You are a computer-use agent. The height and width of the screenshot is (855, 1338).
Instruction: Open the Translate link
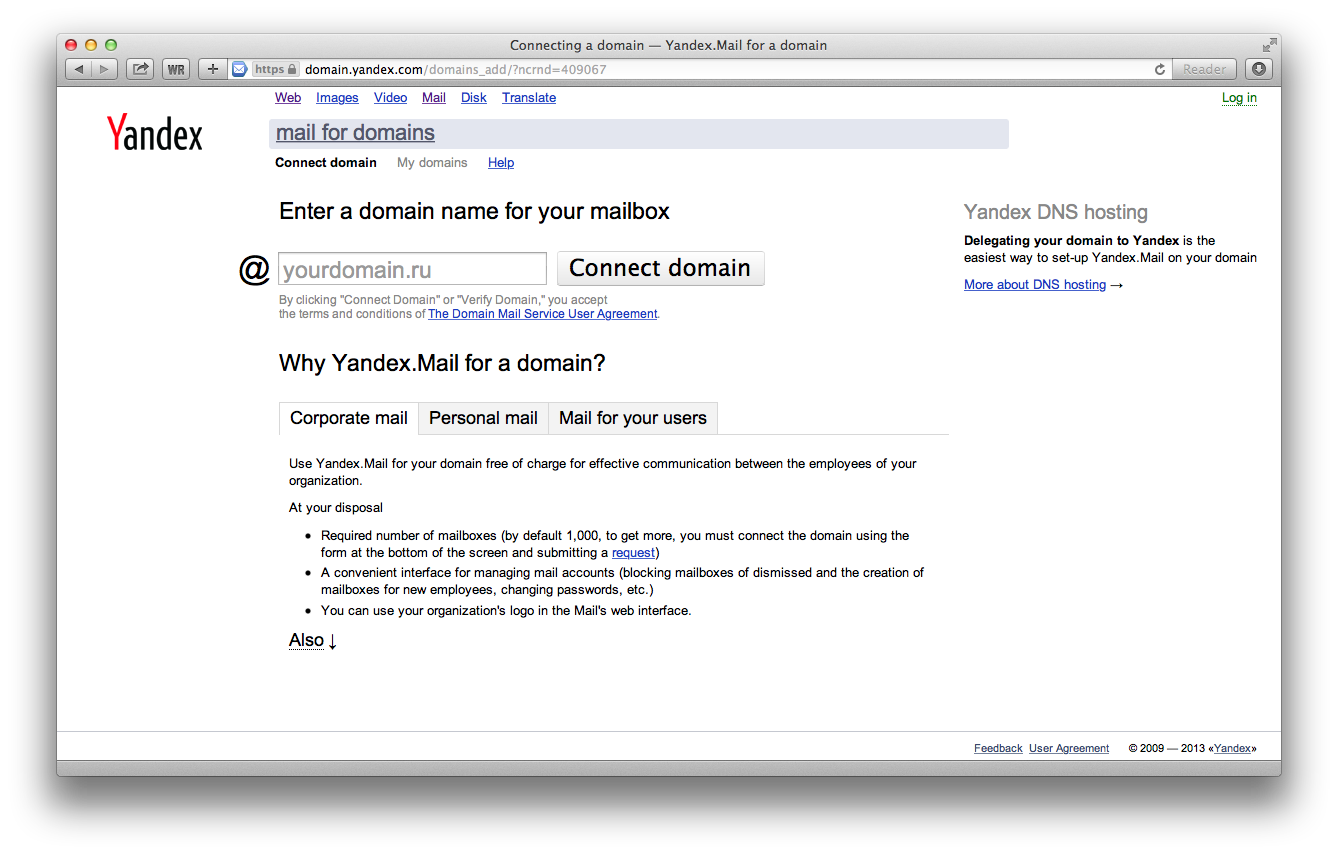tap(529, 98)
